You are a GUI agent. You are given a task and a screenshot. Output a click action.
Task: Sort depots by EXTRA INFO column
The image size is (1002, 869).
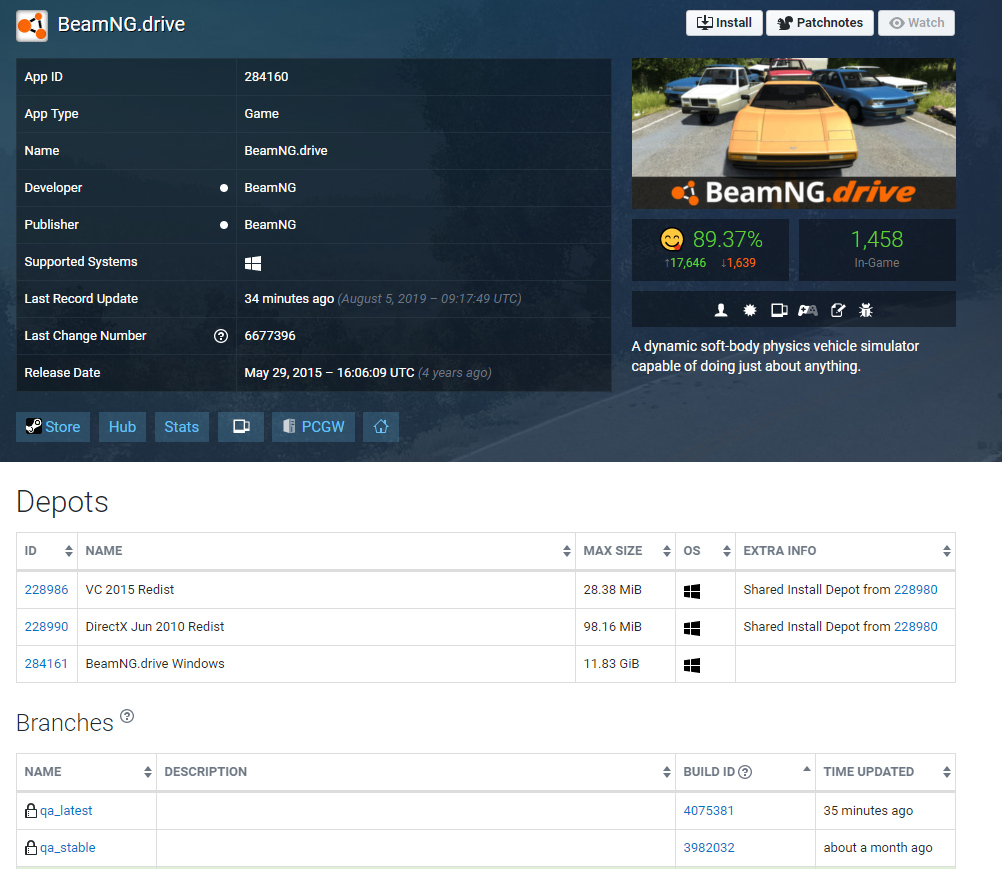845,551
